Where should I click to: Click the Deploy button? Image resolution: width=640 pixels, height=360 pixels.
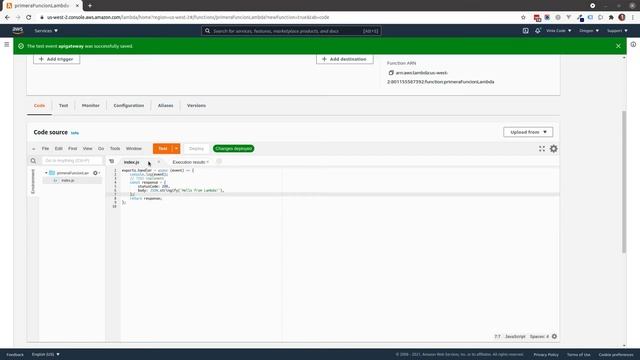(196, 149)
